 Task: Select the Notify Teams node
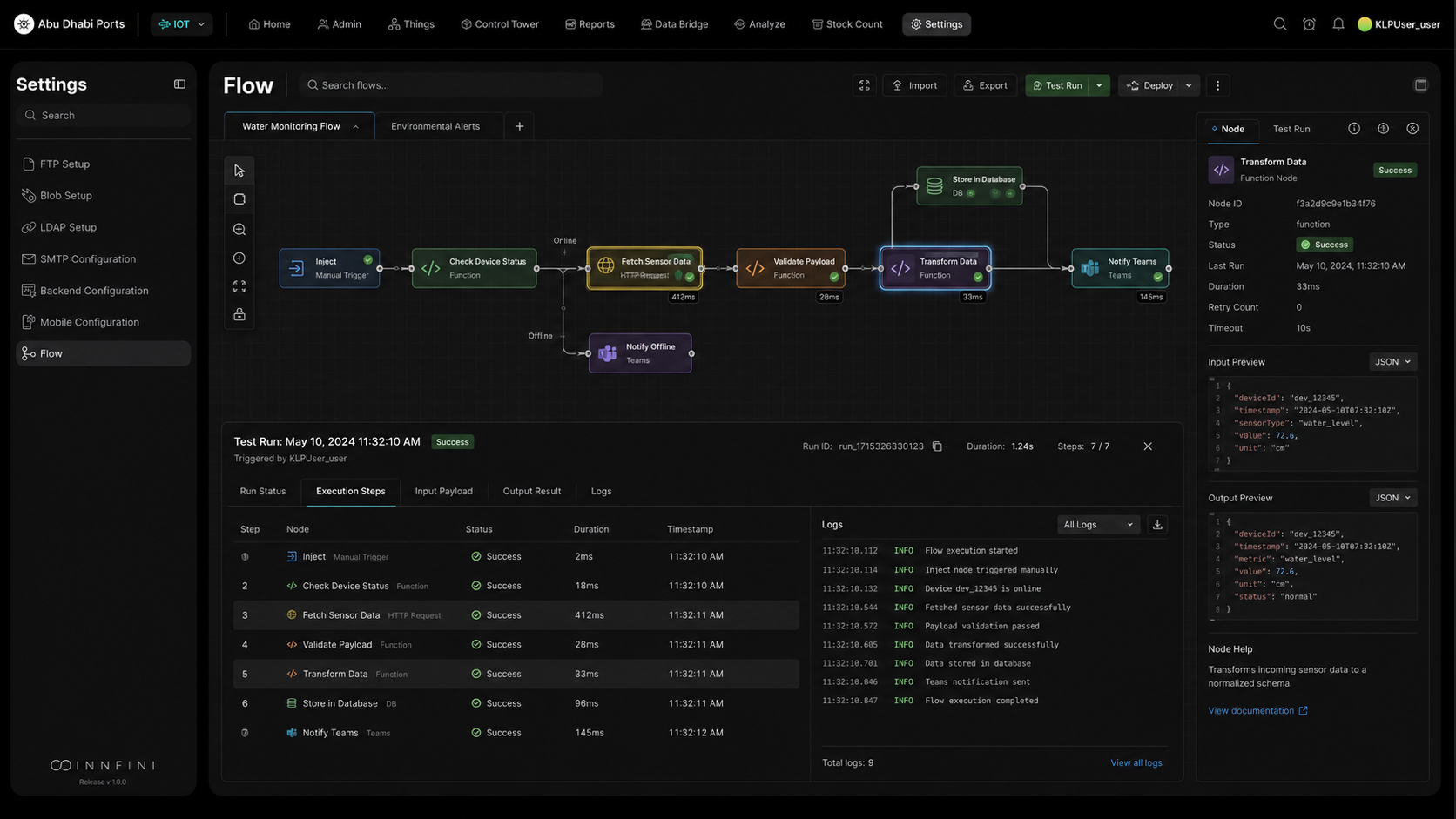(1120, 268)
